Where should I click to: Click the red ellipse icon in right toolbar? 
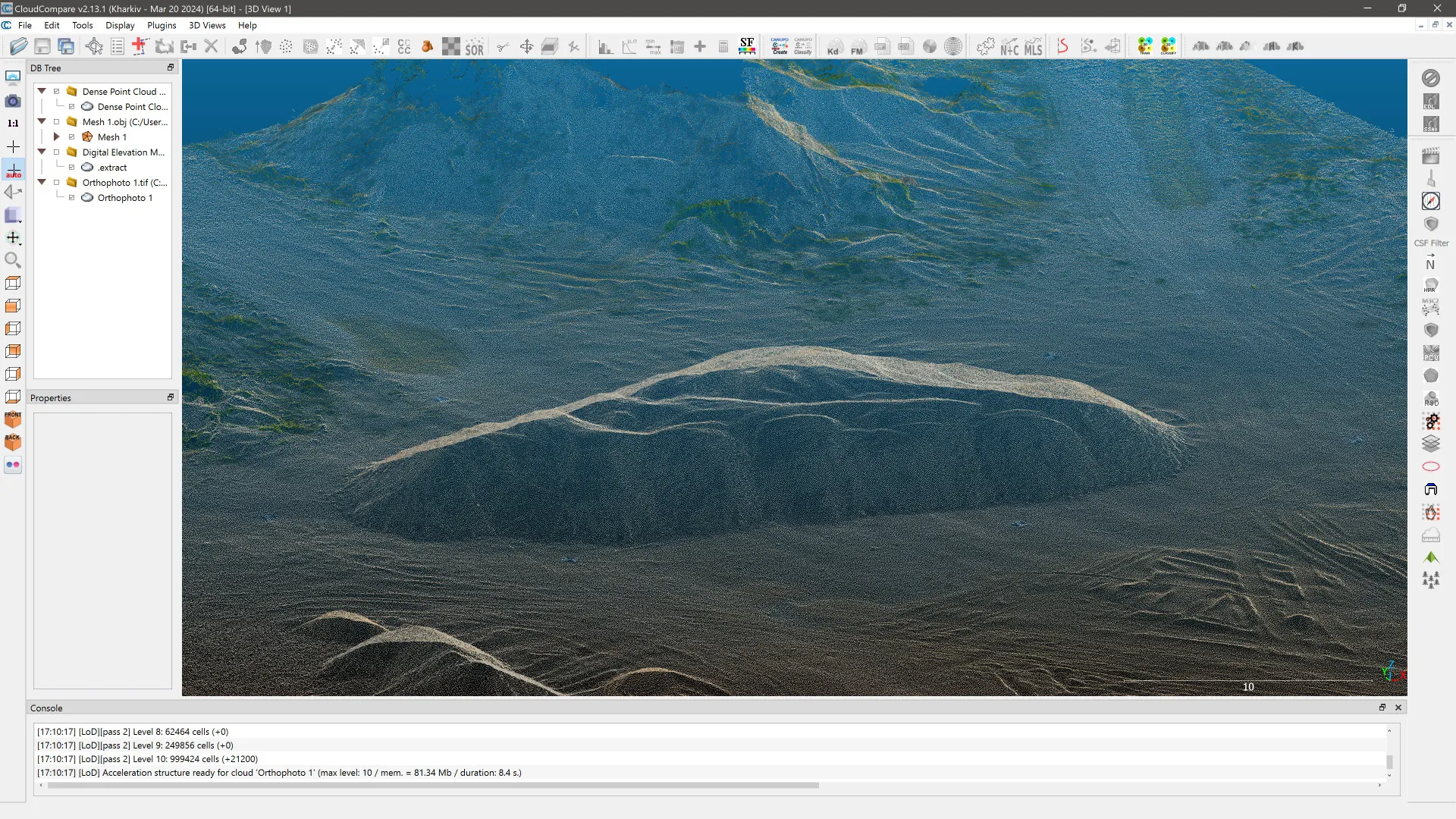pos(1431,466)
